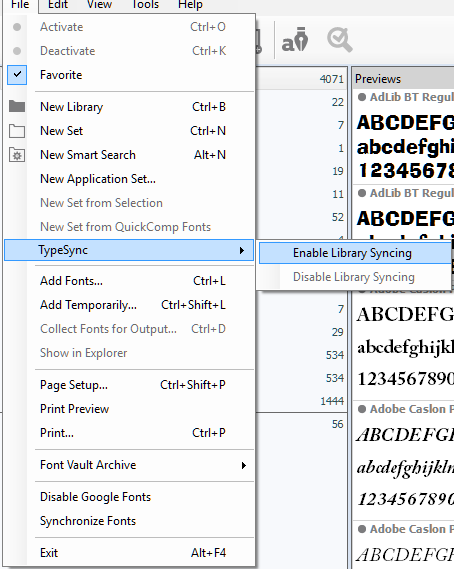
Task: Click the font preview pen icon in toolbar
Action: 295,40
